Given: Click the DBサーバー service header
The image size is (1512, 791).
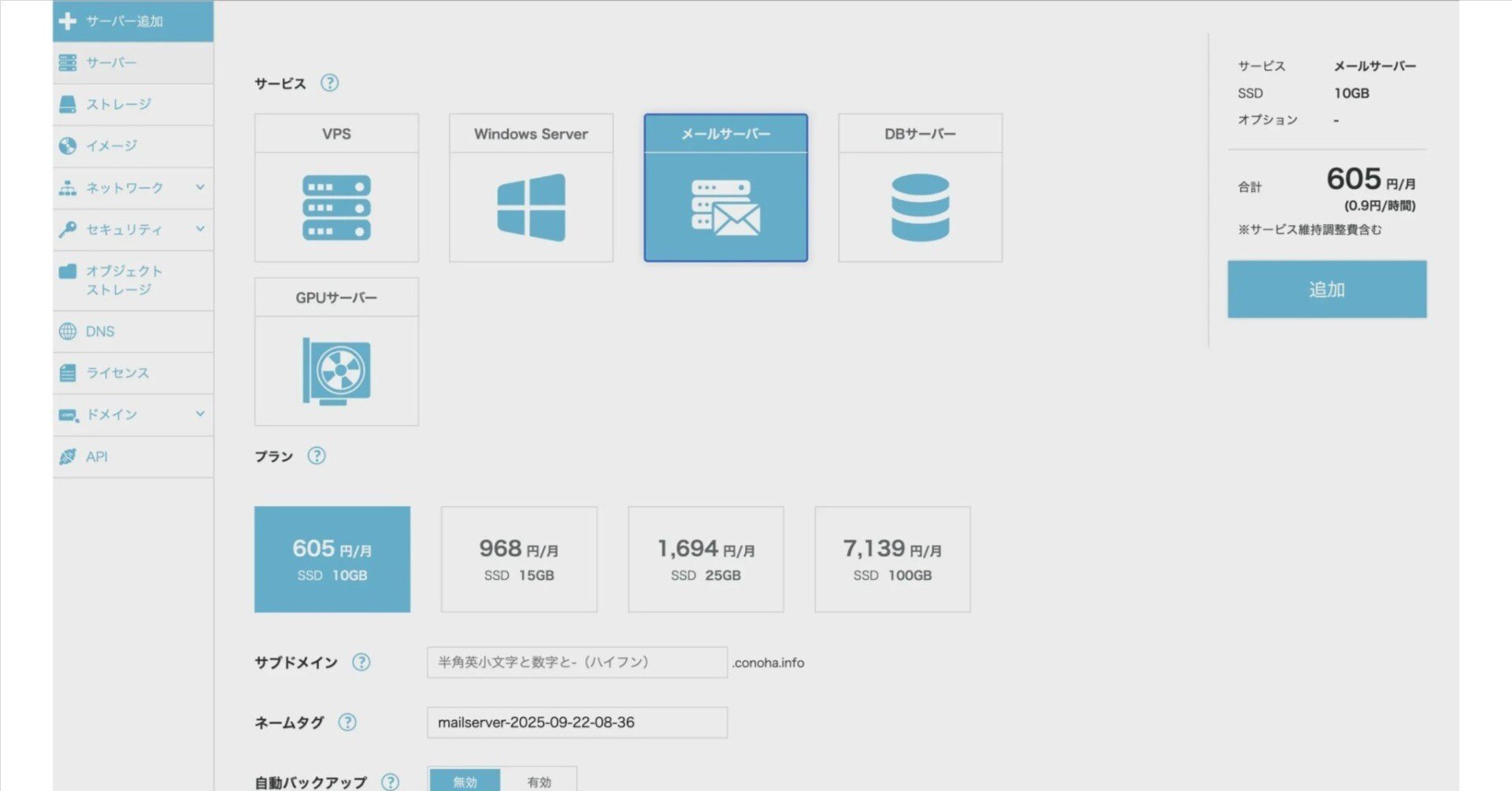Looking at the screenshot, I should 920,133.
